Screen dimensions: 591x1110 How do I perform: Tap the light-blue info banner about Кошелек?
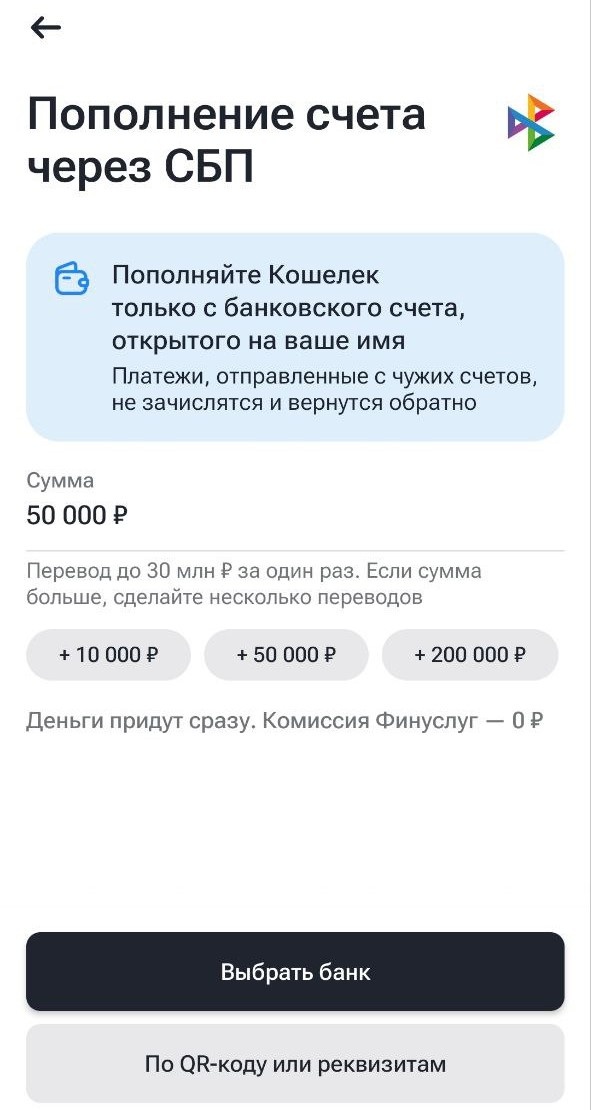pos(295,336)
